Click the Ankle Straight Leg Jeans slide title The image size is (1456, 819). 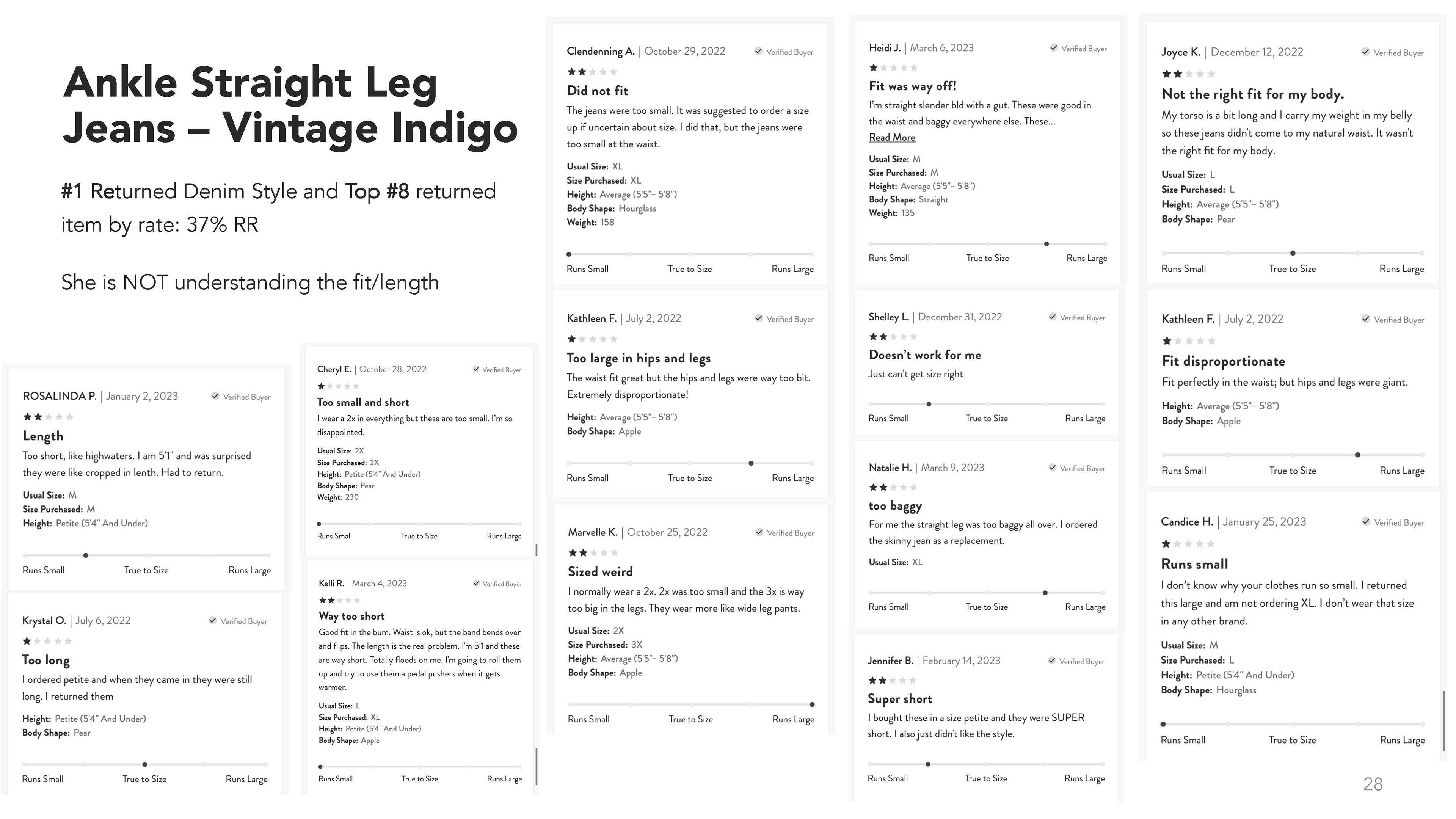click(x=290, y=105)
